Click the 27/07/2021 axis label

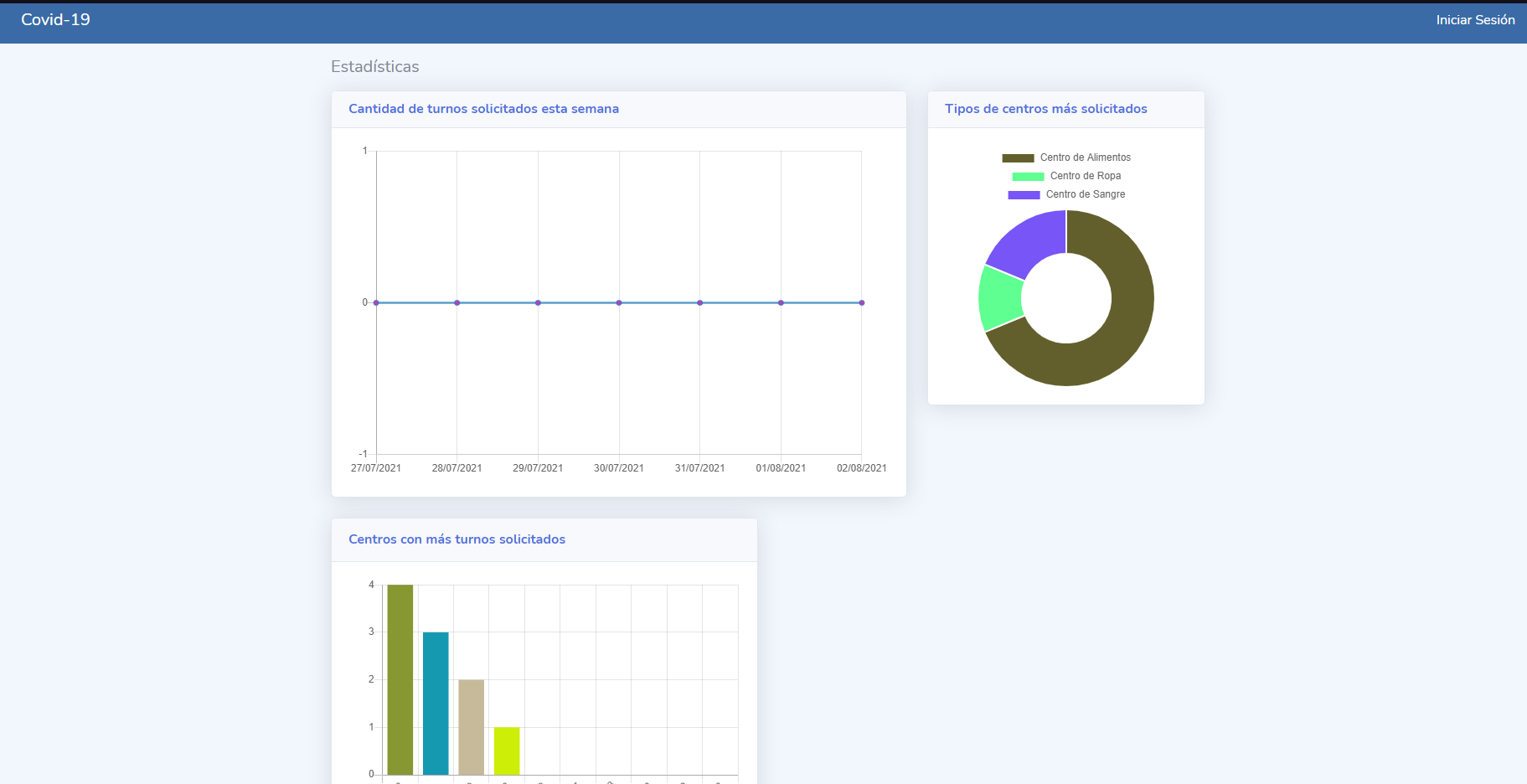pyautogui.click(x=376, y=468)
